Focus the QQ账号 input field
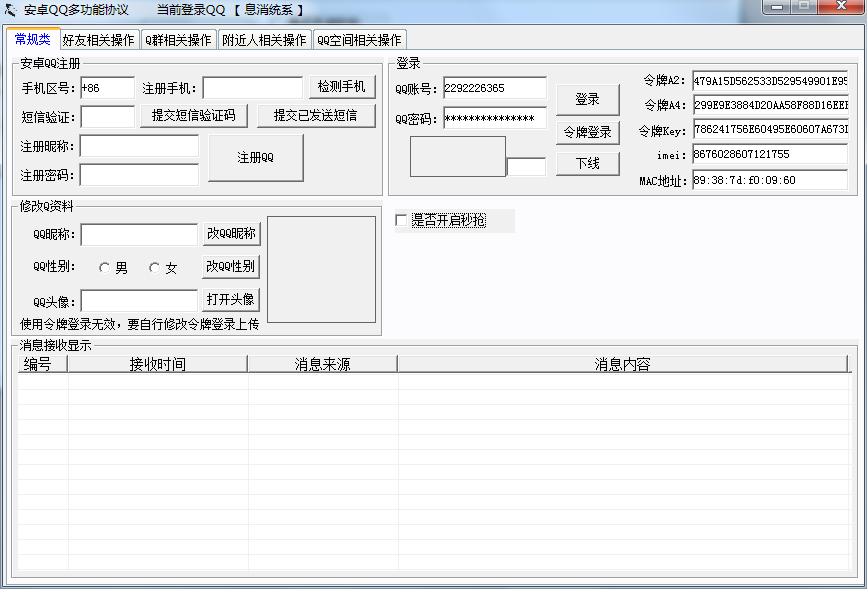 pyautogui.click(x=495, y=88)
